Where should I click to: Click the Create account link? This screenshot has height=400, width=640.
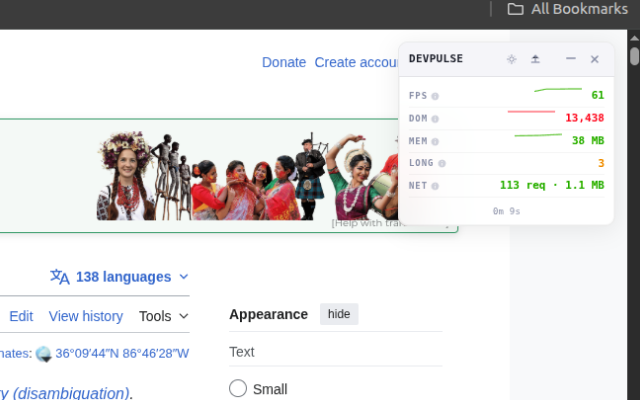[x=356, y=62]
